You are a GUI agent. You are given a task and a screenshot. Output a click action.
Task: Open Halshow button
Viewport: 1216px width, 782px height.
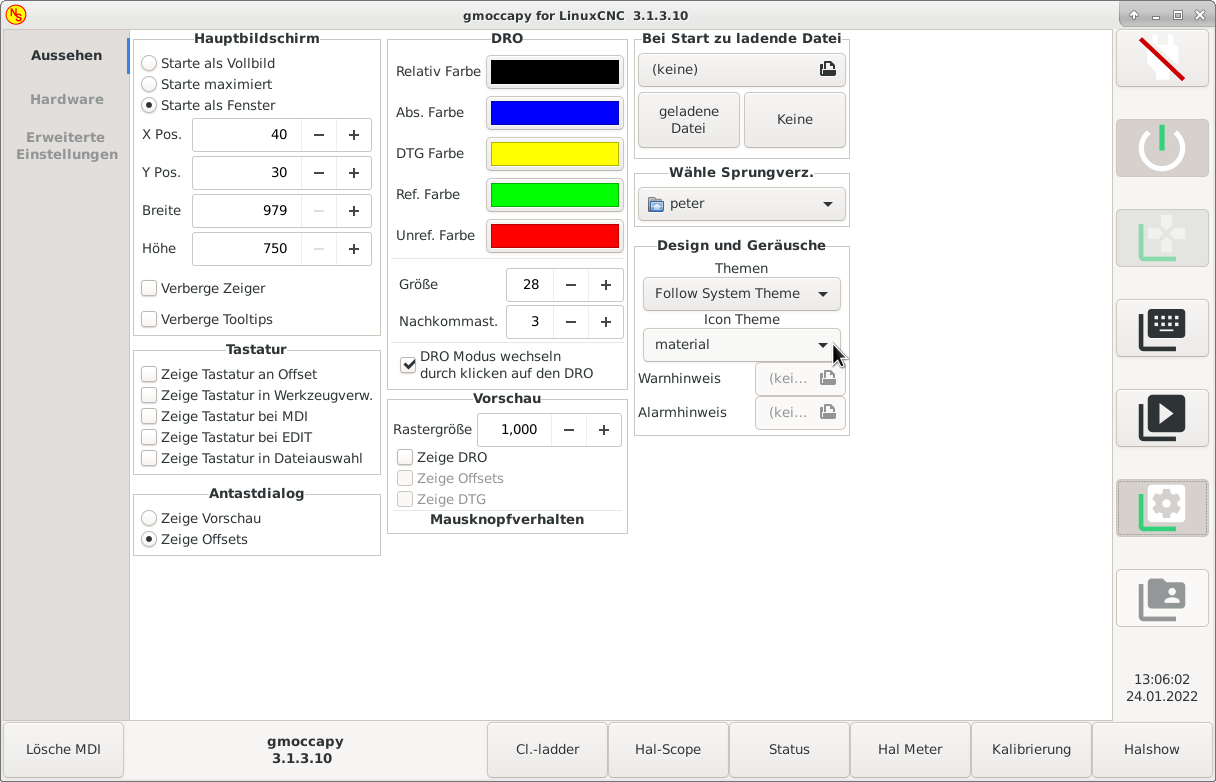click(1152, 749)
